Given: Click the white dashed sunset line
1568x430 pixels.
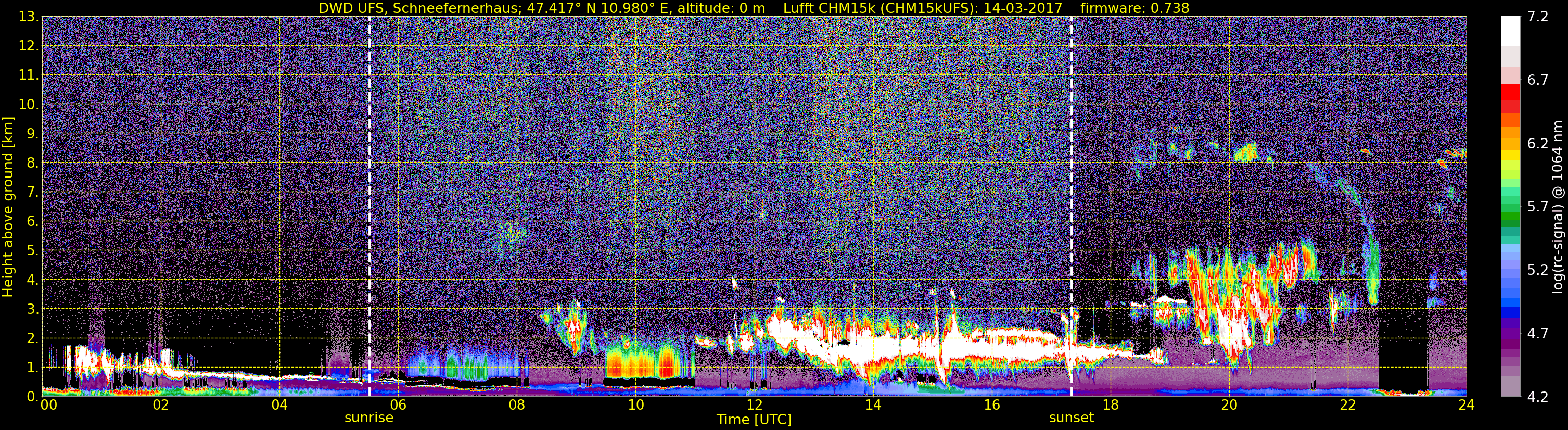Looking at the screenshot, I should click(x=1072, y=207).
